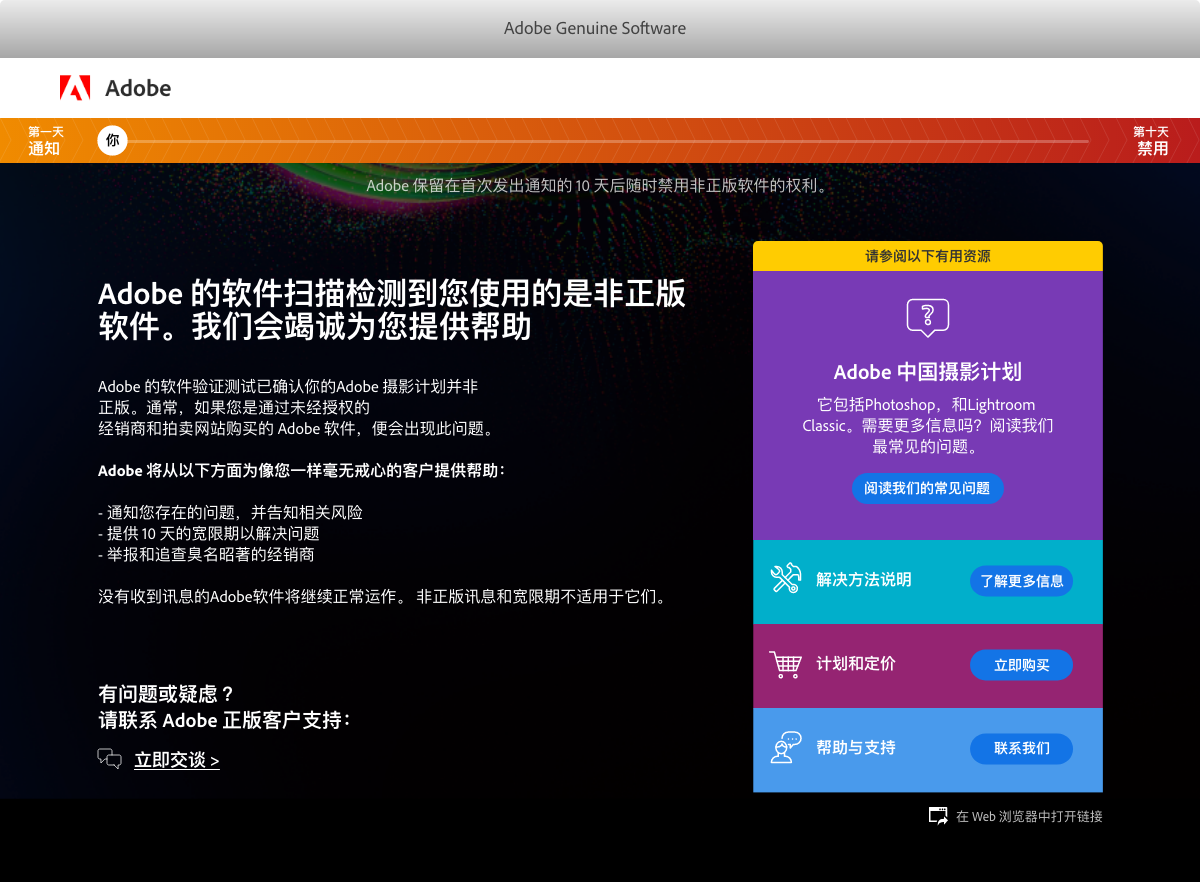Click the yellow 请参阅以下有用资源 header
Viewport: 1200px width, 882px height.
click(927, 255)
